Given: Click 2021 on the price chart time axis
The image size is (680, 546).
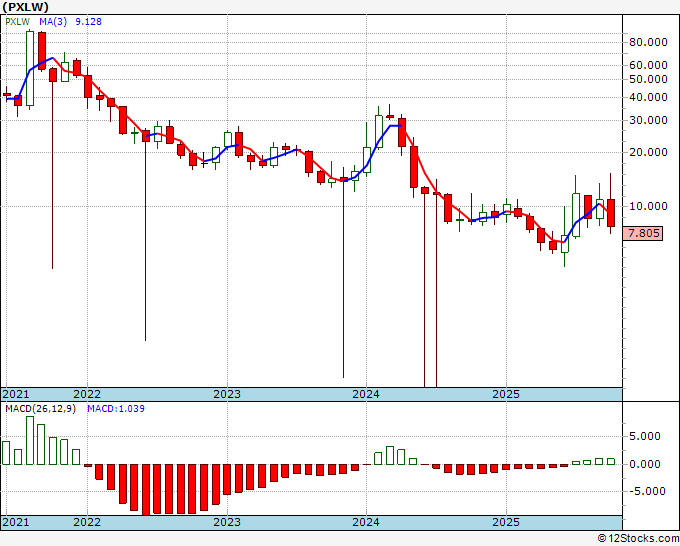Looking at the screenshot, I should [x=16, y=394].
